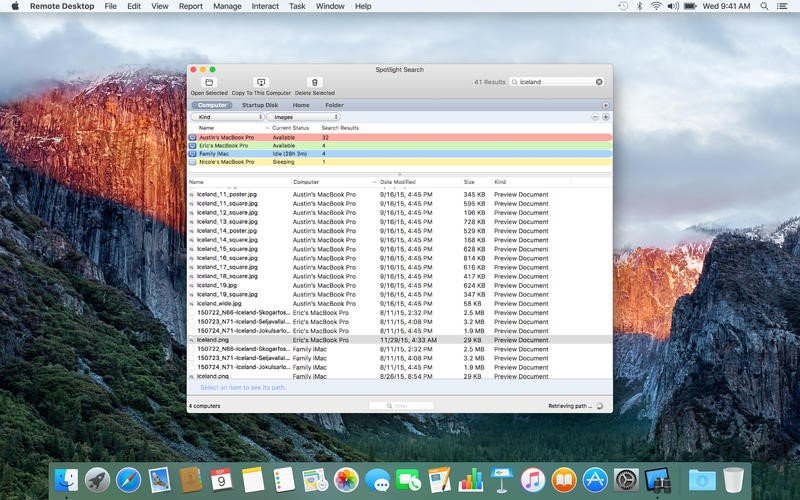Click the Copy To This Computer icon
Image resolution: width=800 pixels, height=500 pixels.
pyautogui.click(x=261, y=82)
